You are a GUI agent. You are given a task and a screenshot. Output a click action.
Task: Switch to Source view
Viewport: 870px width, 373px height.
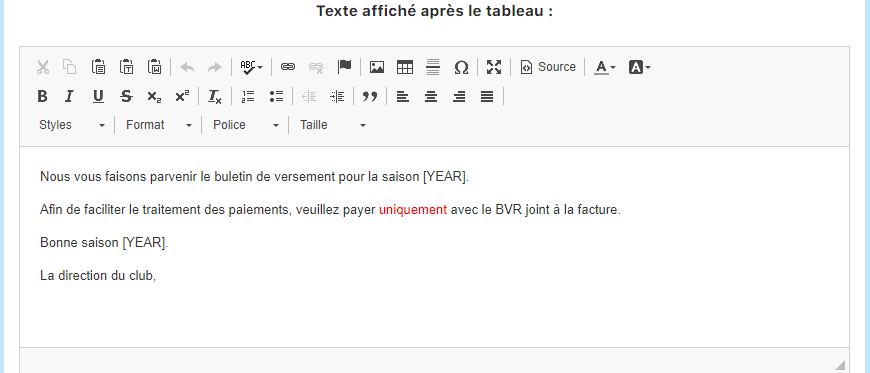tap(548, 67)
